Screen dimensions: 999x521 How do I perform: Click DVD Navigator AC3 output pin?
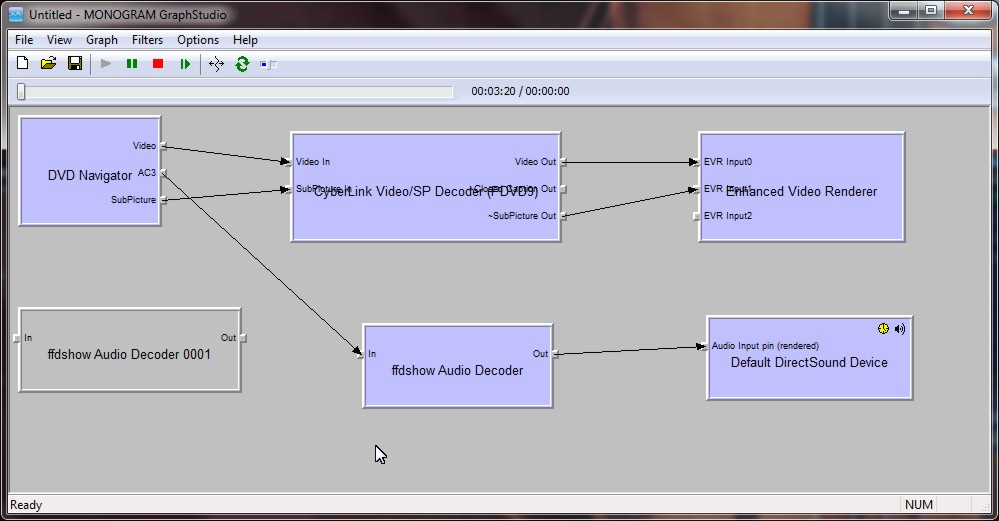164,173
